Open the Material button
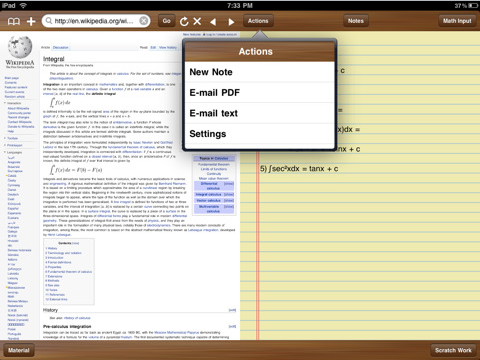This screenshot has width=480, height=360. [x=19, y=350]
